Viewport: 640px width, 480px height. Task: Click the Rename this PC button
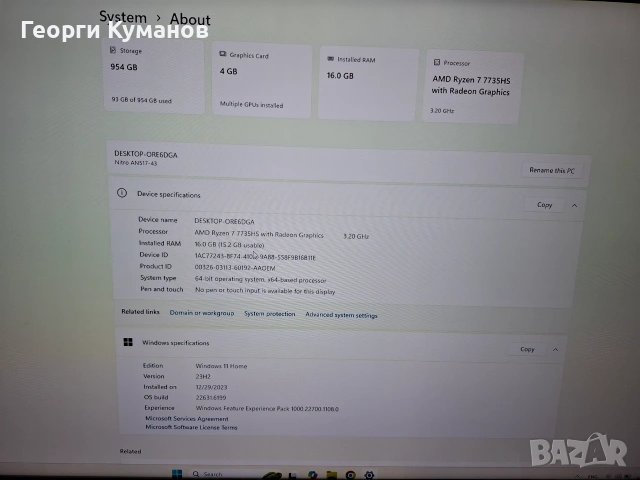[x=552, y=170]
